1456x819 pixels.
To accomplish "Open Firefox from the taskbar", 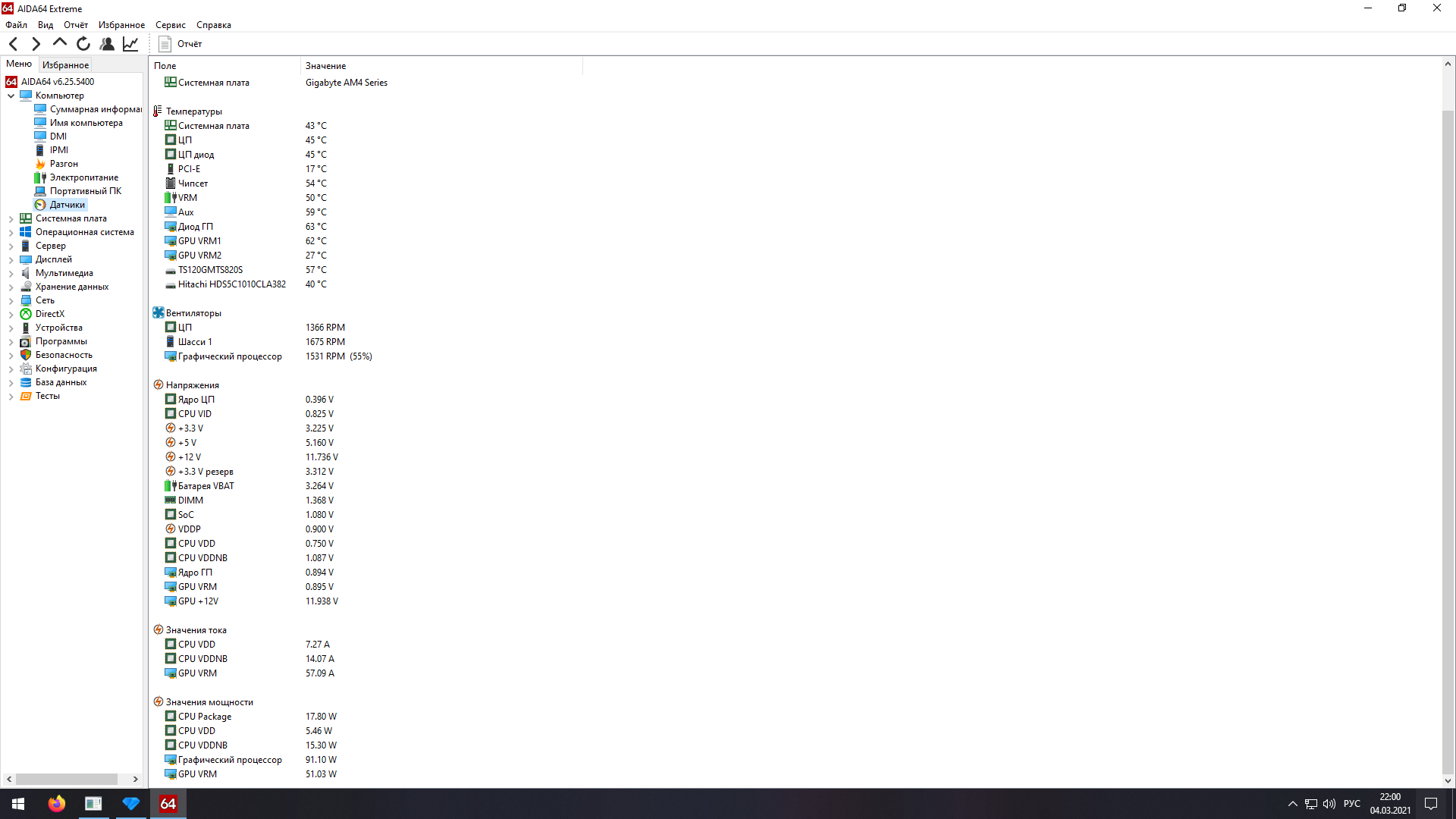I will (56, 804).
